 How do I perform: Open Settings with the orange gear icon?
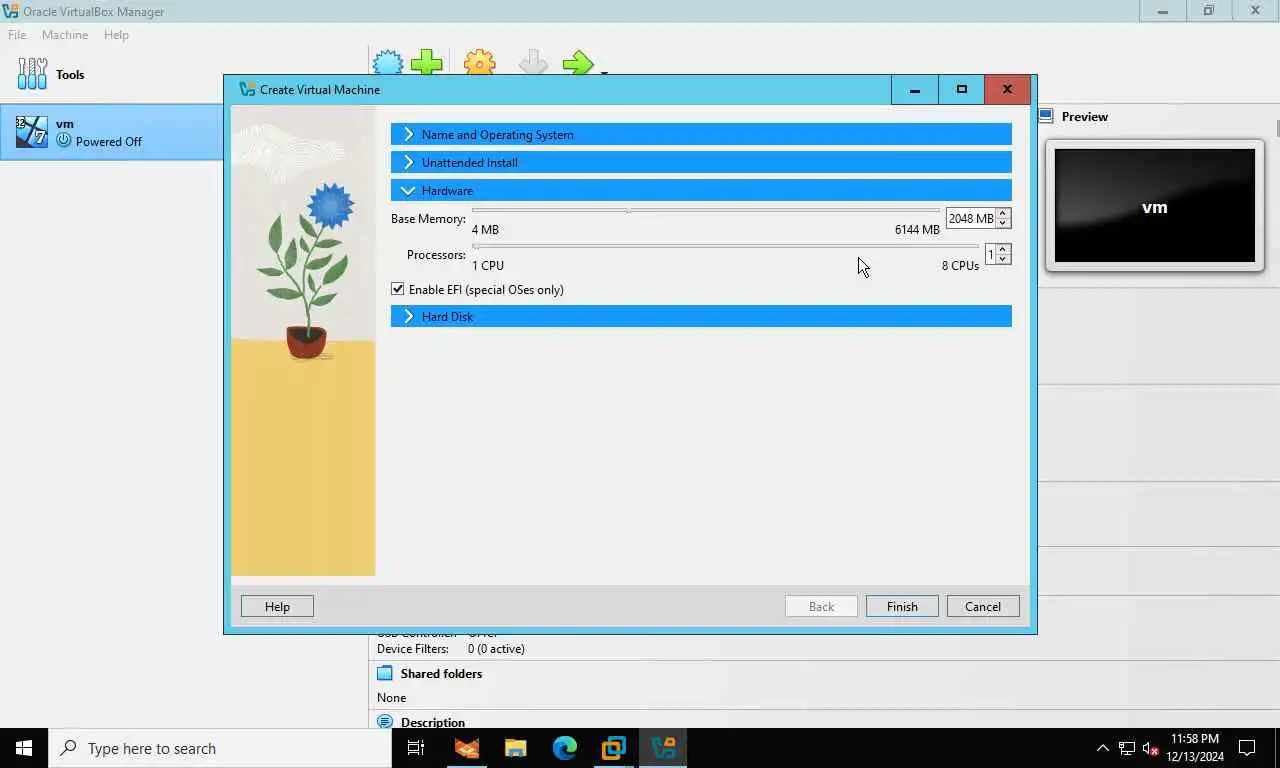pyautogui.click(x=480, y=63)
